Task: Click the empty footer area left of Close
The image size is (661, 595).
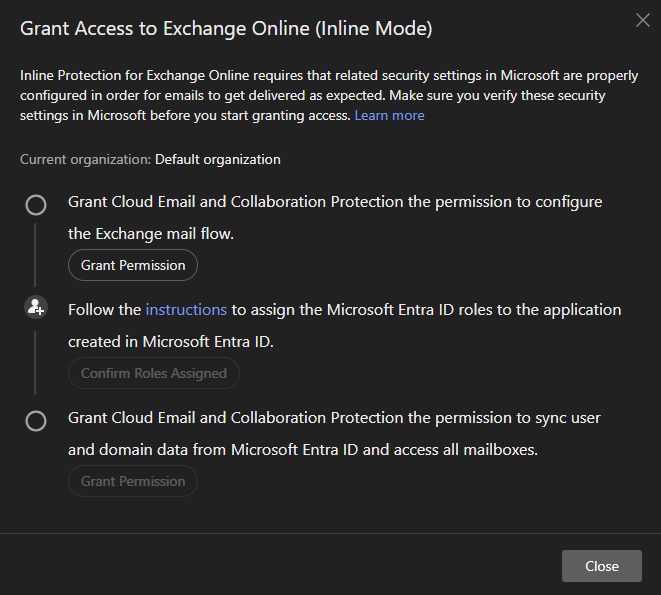Action: pyautogui.click(x=280, y=566)
